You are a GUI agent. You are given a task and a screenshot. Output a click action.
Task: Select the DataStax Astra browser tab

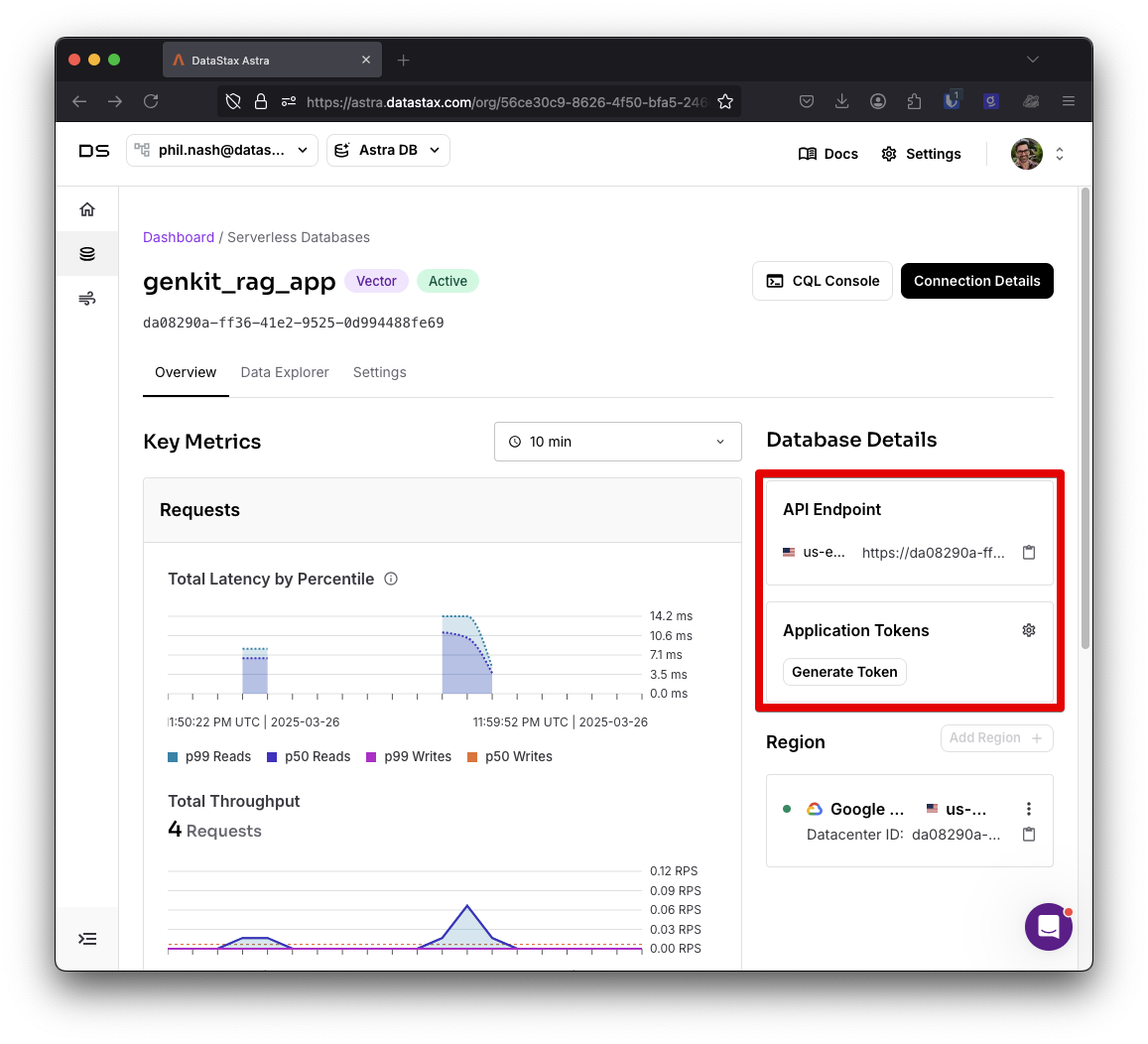pos(272,60)
